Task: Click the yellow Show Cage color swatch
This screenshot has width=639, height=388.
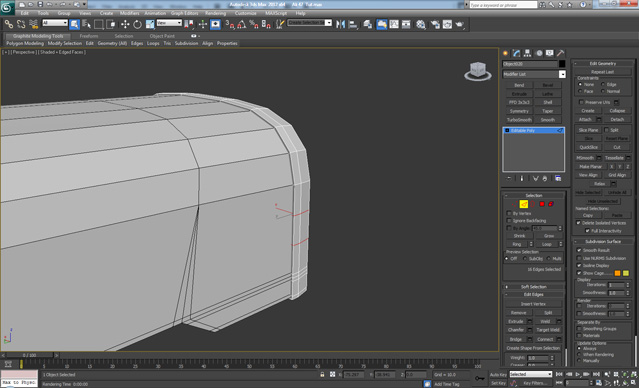Action: pyautogui.click(x=626, y=273)
